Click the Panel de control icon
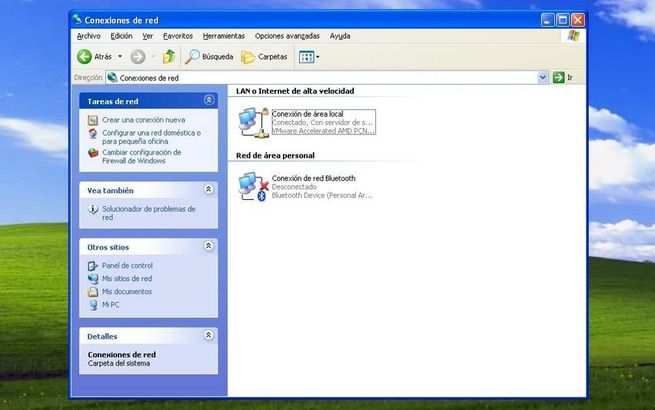This screenshot has width=655, height=410. pos(93,266)
